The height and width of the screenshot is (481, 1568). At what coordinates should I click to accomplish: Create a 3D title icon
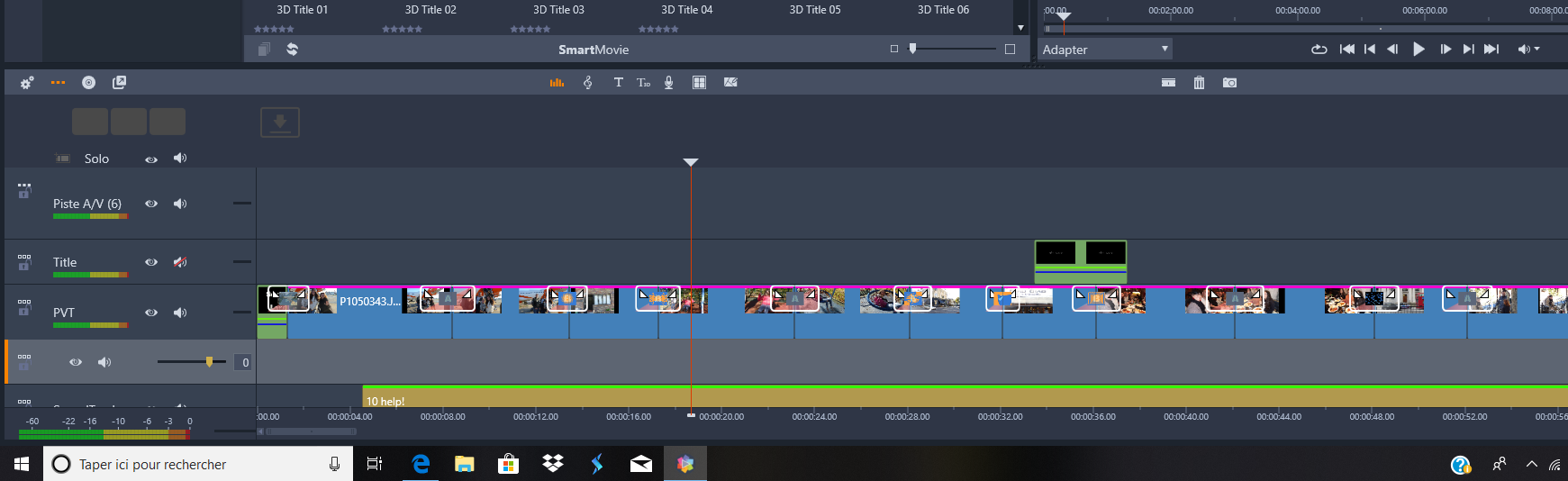pyautogui.click(x=643, y=82)
